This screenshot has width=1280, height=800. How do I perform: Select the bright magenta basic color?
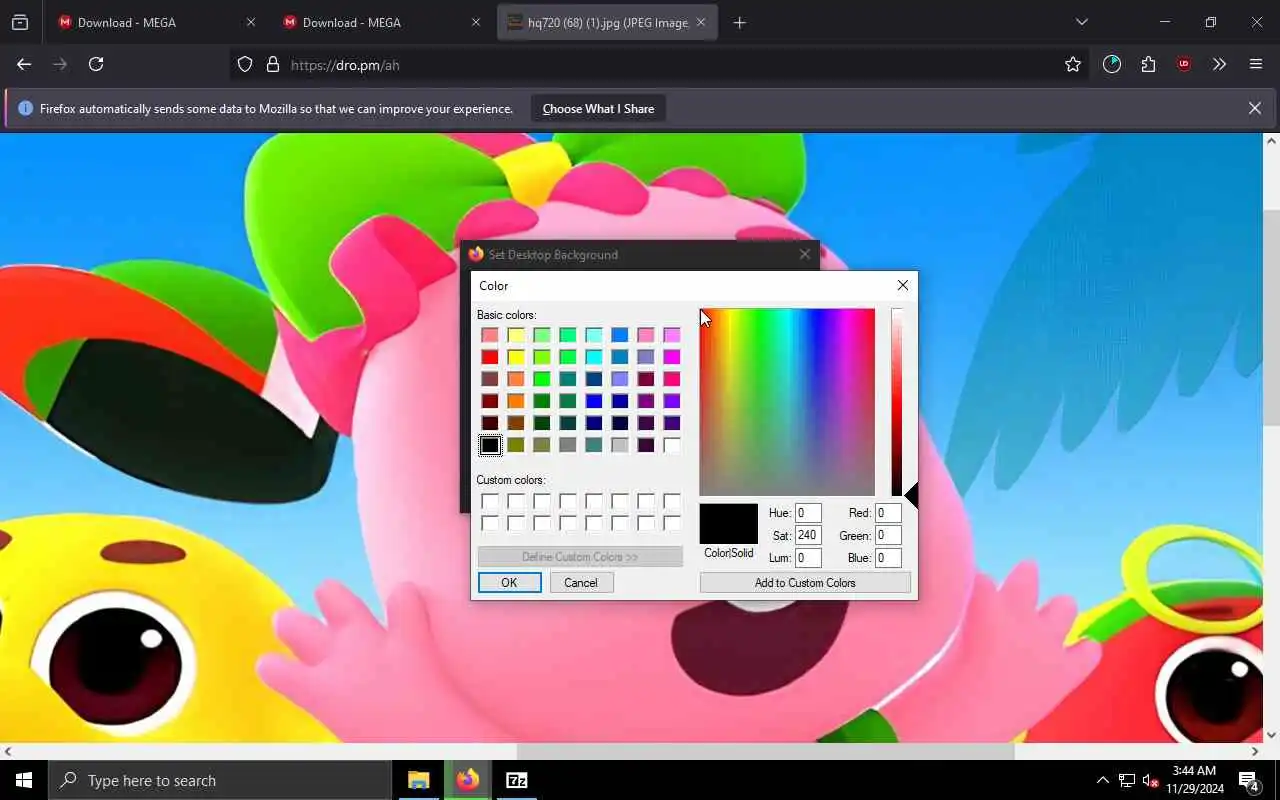pos(672,357)
